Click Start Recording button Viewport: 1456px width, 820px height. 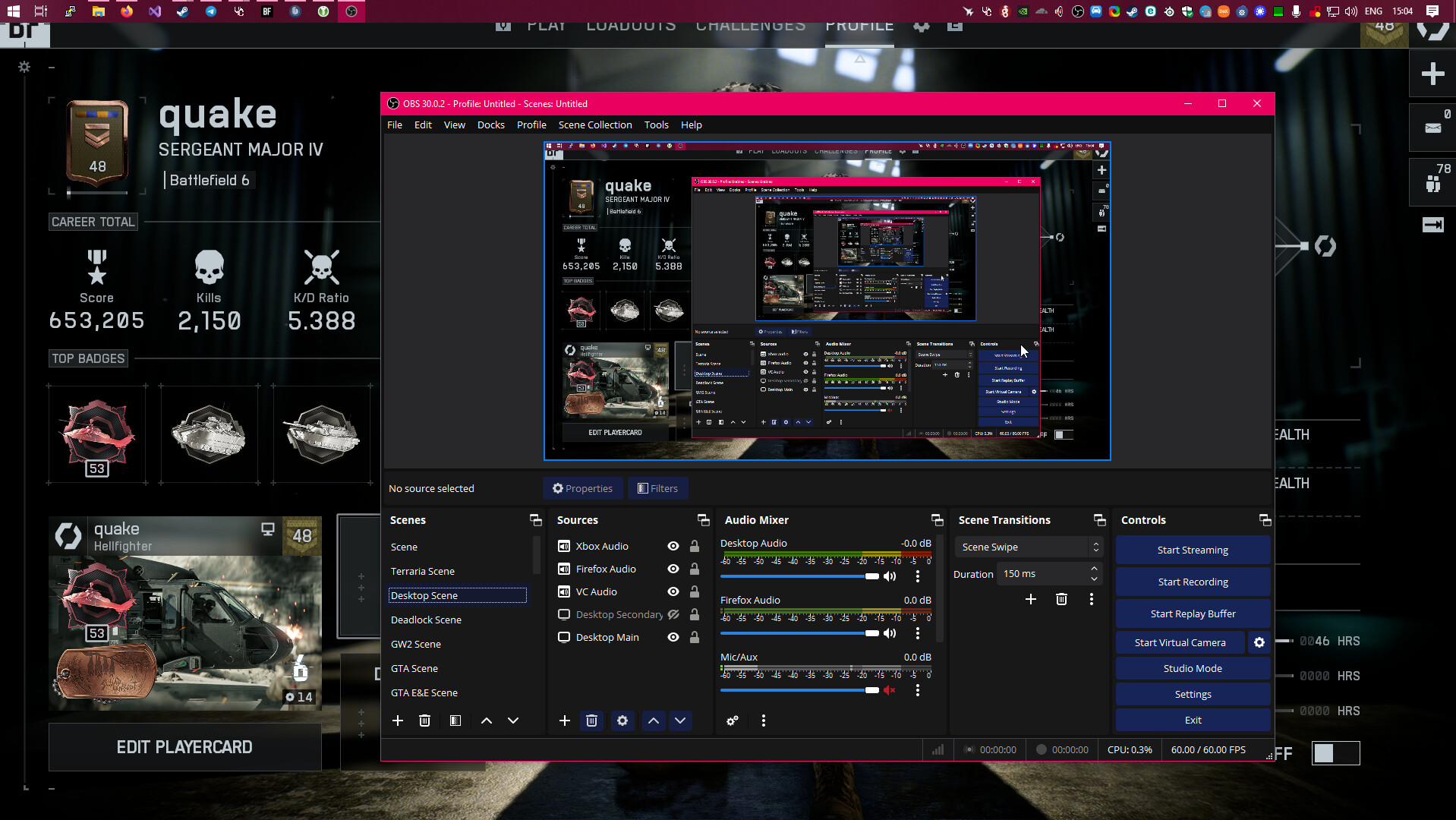click(x=1193, y=582)
